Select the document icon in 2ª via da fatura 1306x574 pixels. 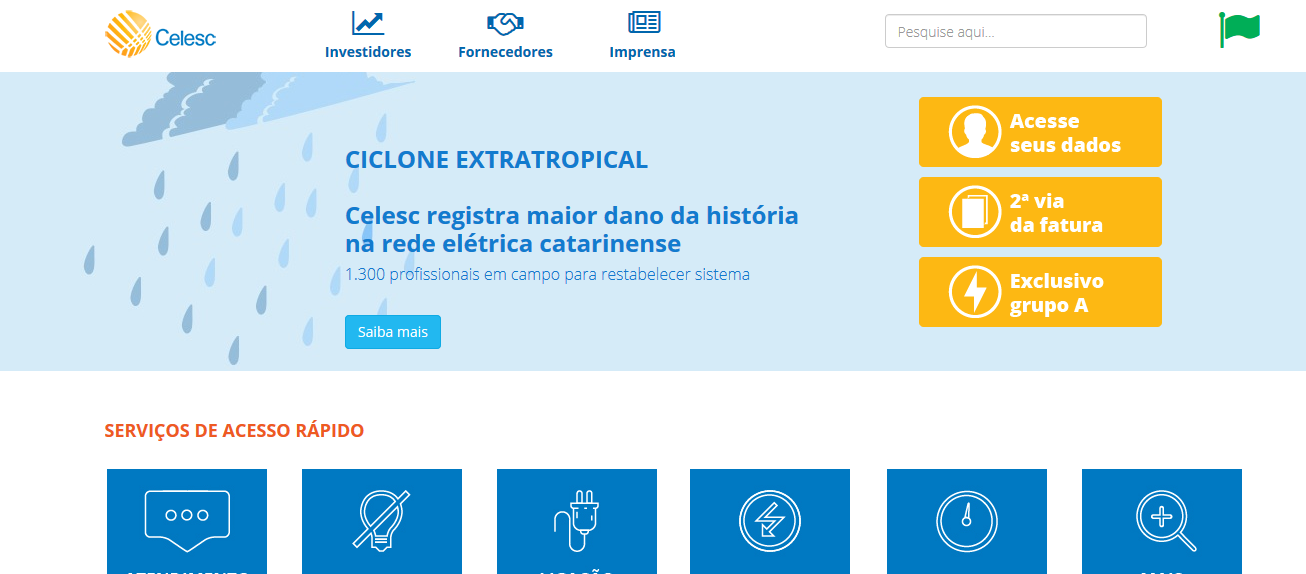[975, 212]
